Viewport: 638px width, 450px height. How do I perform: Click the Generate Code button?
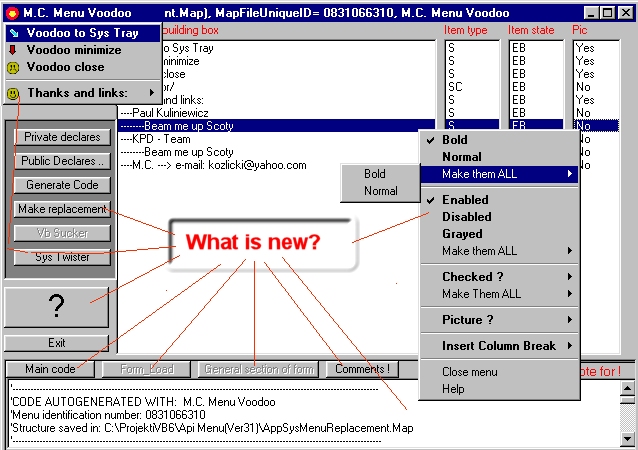point(61,185)
